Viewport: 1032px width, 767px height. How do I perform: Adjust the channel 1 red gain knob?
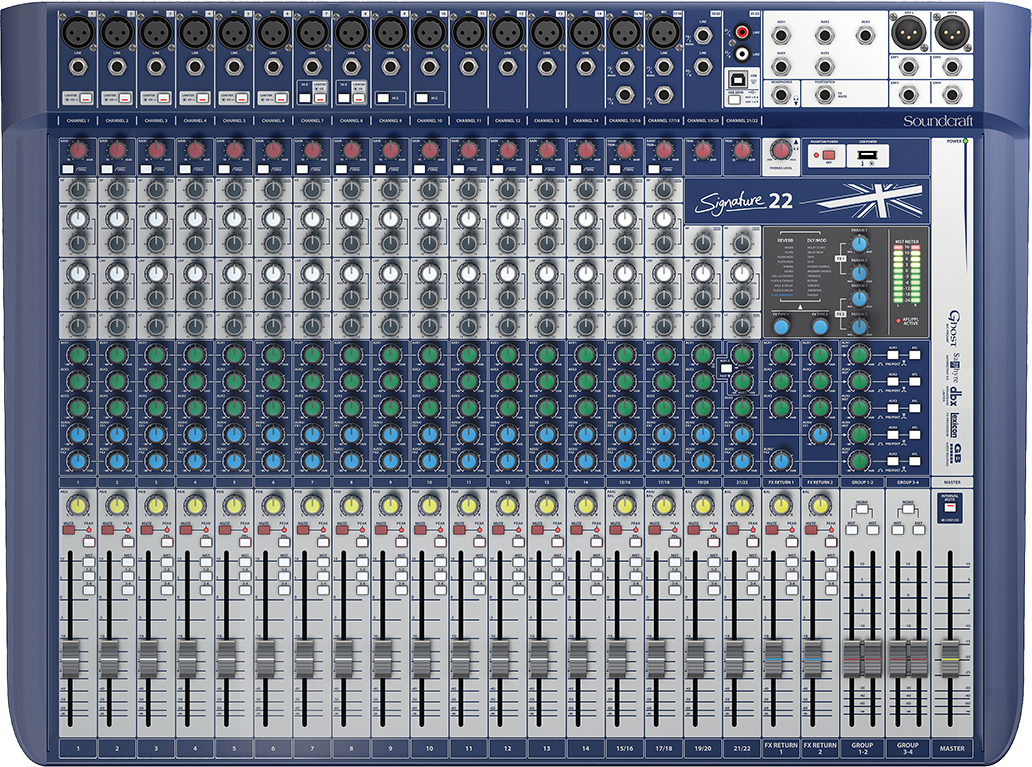[x=78, y=151]
